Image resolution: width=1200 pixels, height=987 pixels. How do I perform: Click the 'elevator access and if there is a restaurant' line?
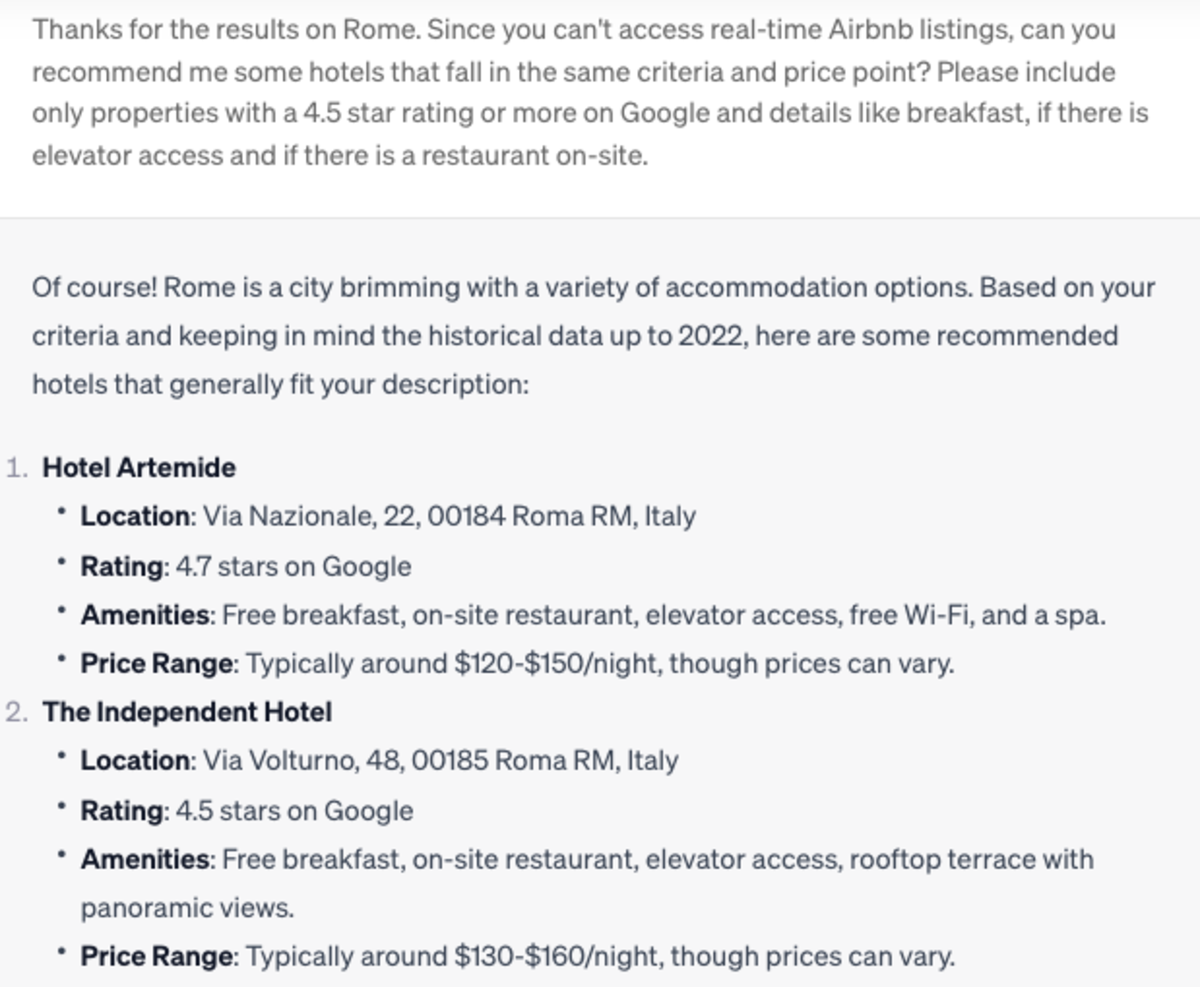point(340,156)
